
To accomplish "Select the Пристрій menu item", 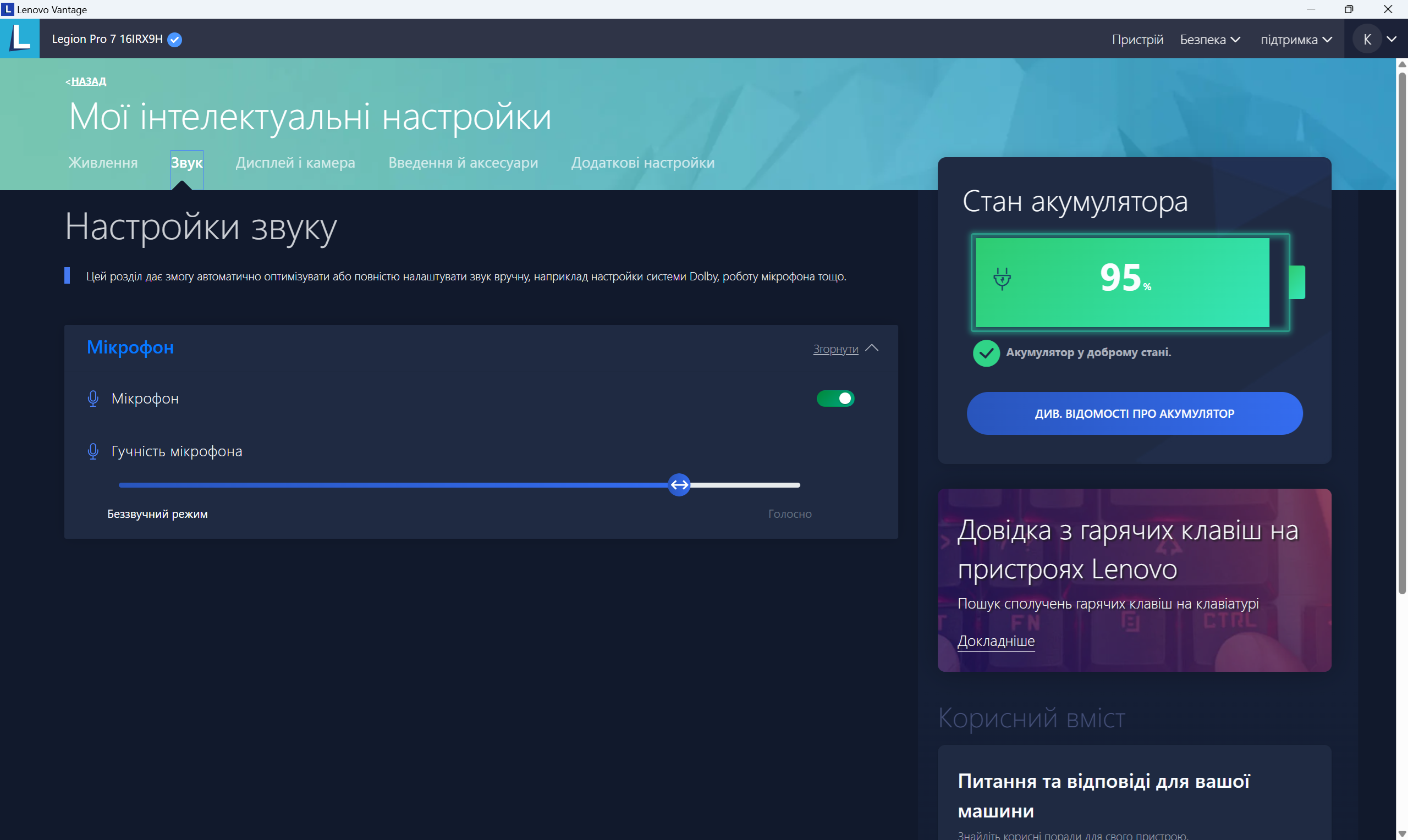I will coord(1137,39).
